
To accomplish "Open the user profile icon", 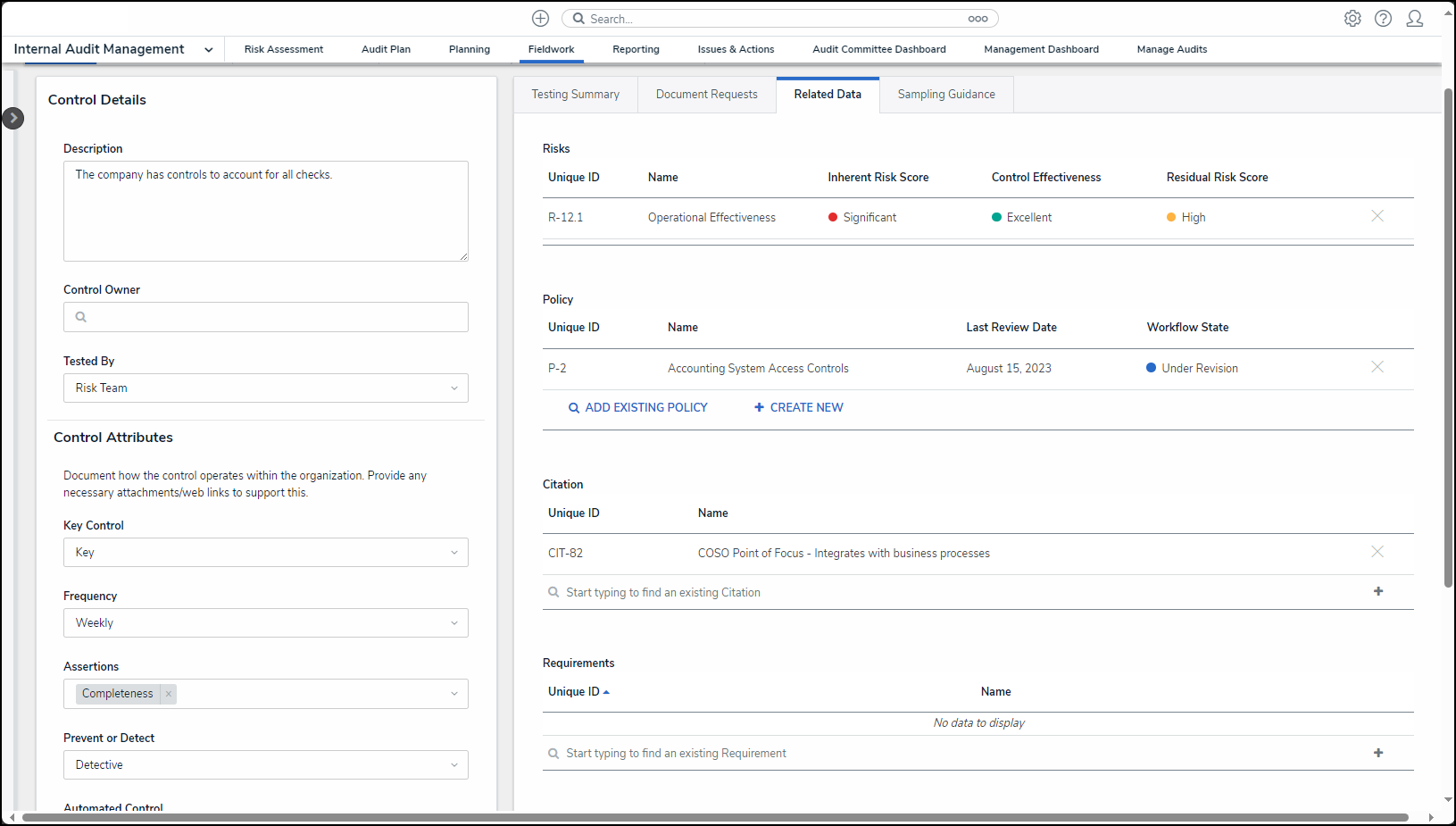I will point(1414,19).
